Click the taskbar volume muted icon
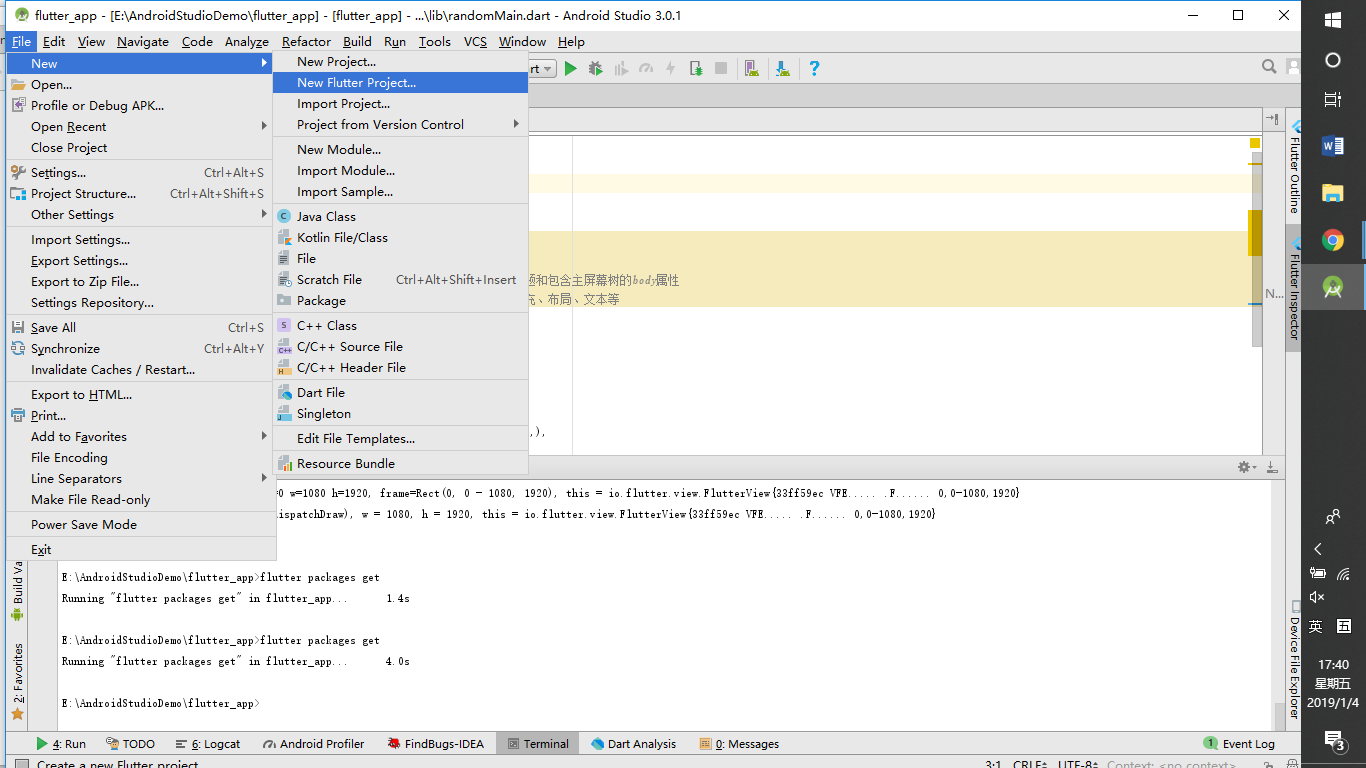The height and width of the screenshot is (768, 1366). 1317,597
